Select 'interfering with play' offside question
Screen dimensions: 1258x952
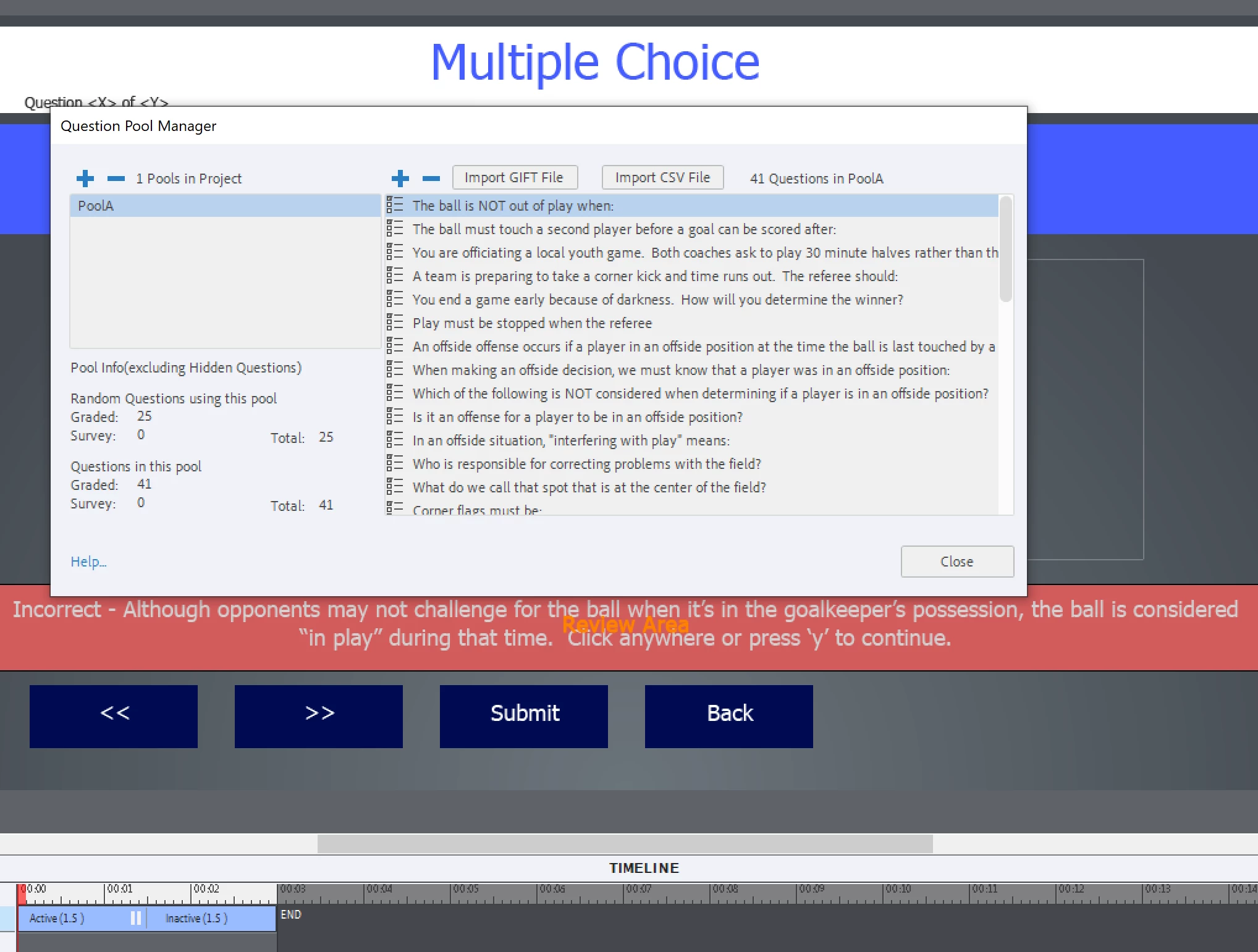click(x=570, y=440)
